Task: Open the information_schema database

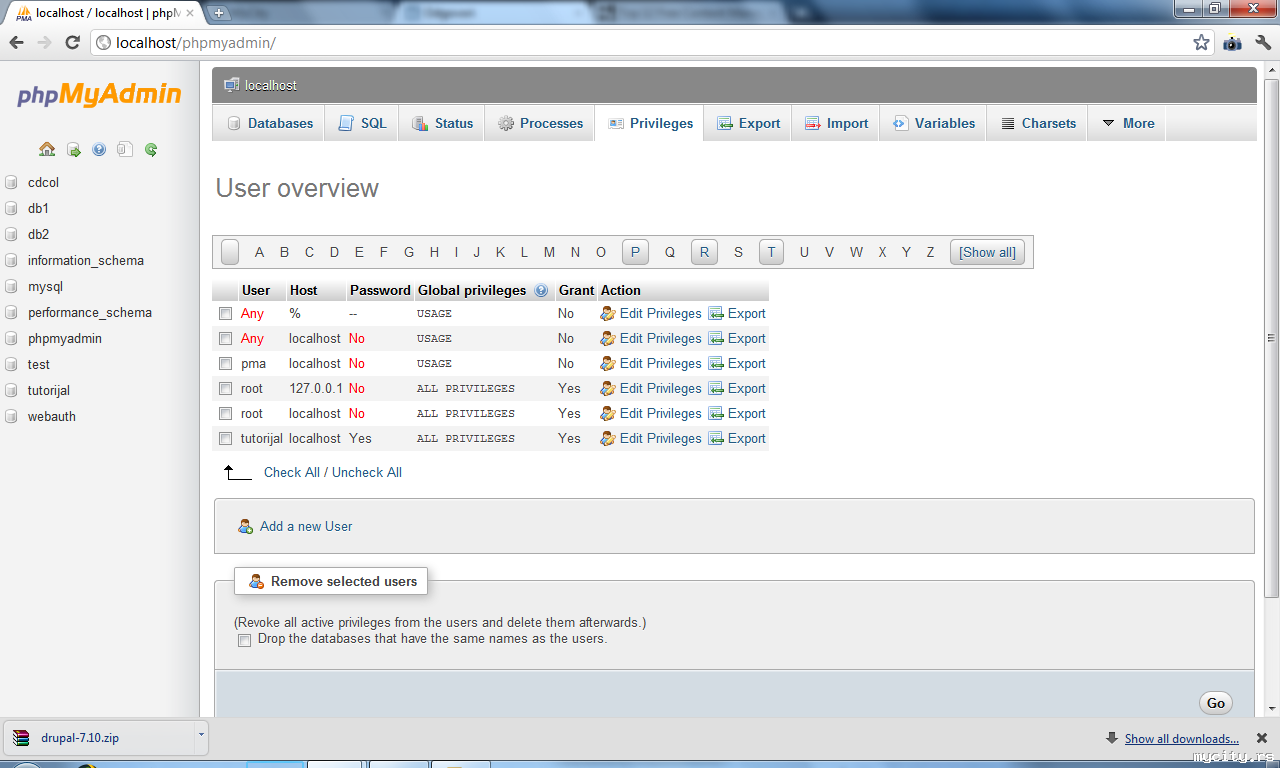Action: click(86, 261)
